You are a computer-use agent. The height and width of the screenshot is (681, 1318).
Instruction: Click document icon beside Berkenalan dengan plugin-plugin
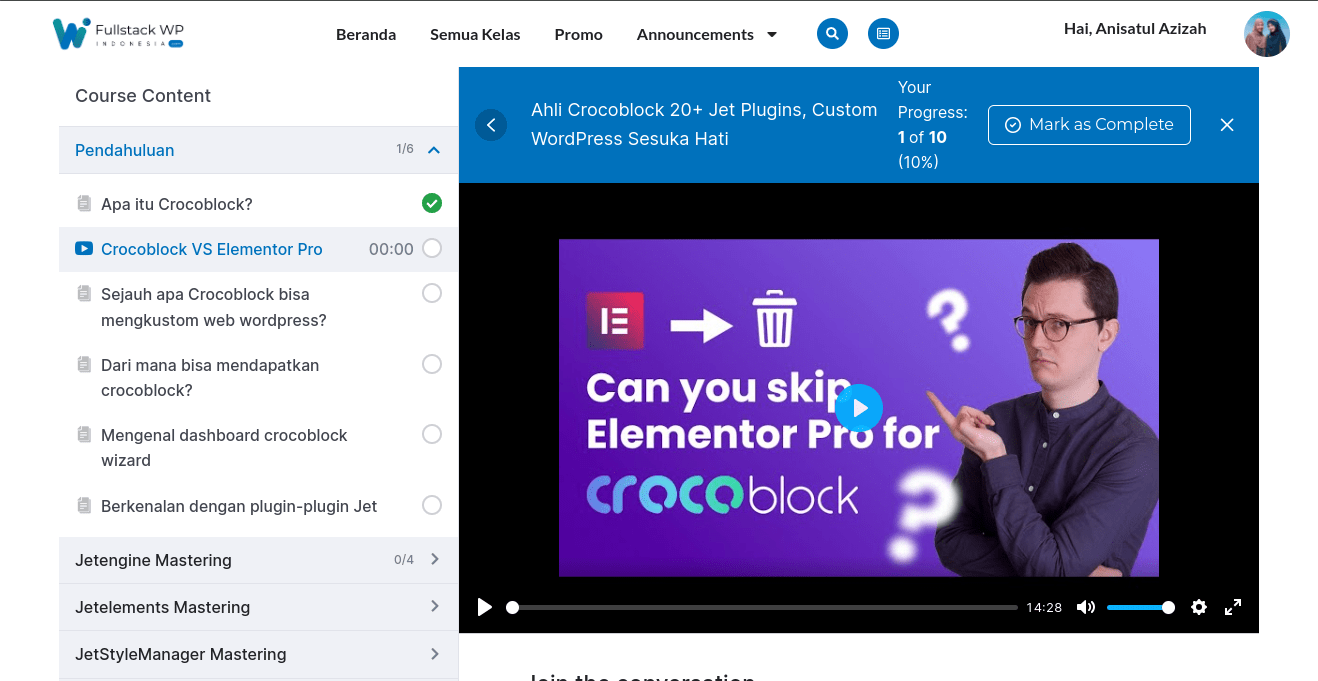point(84,506)
